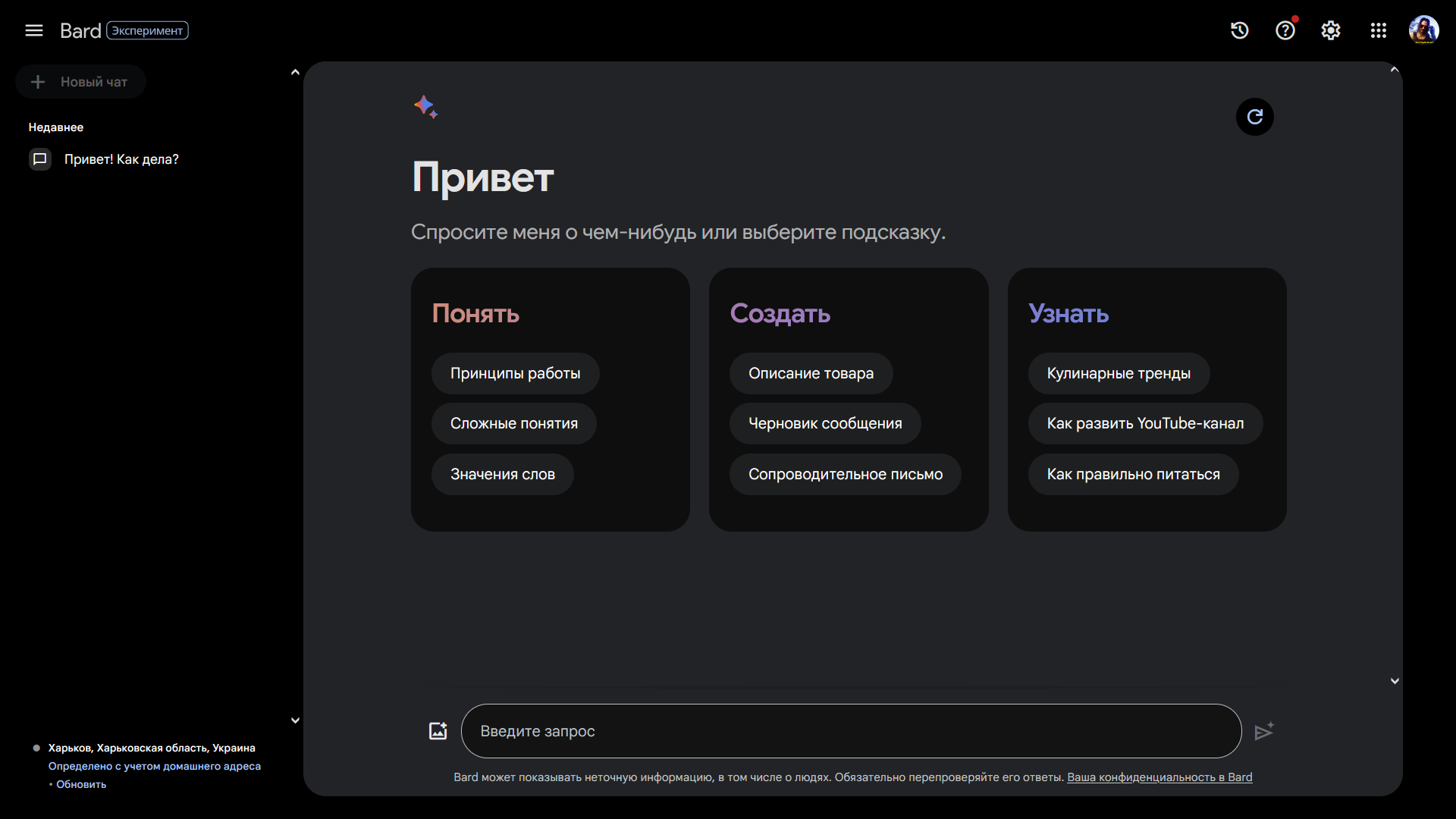Start a new chat with Новый чат

pyautogui.click(x=80, y=82)
